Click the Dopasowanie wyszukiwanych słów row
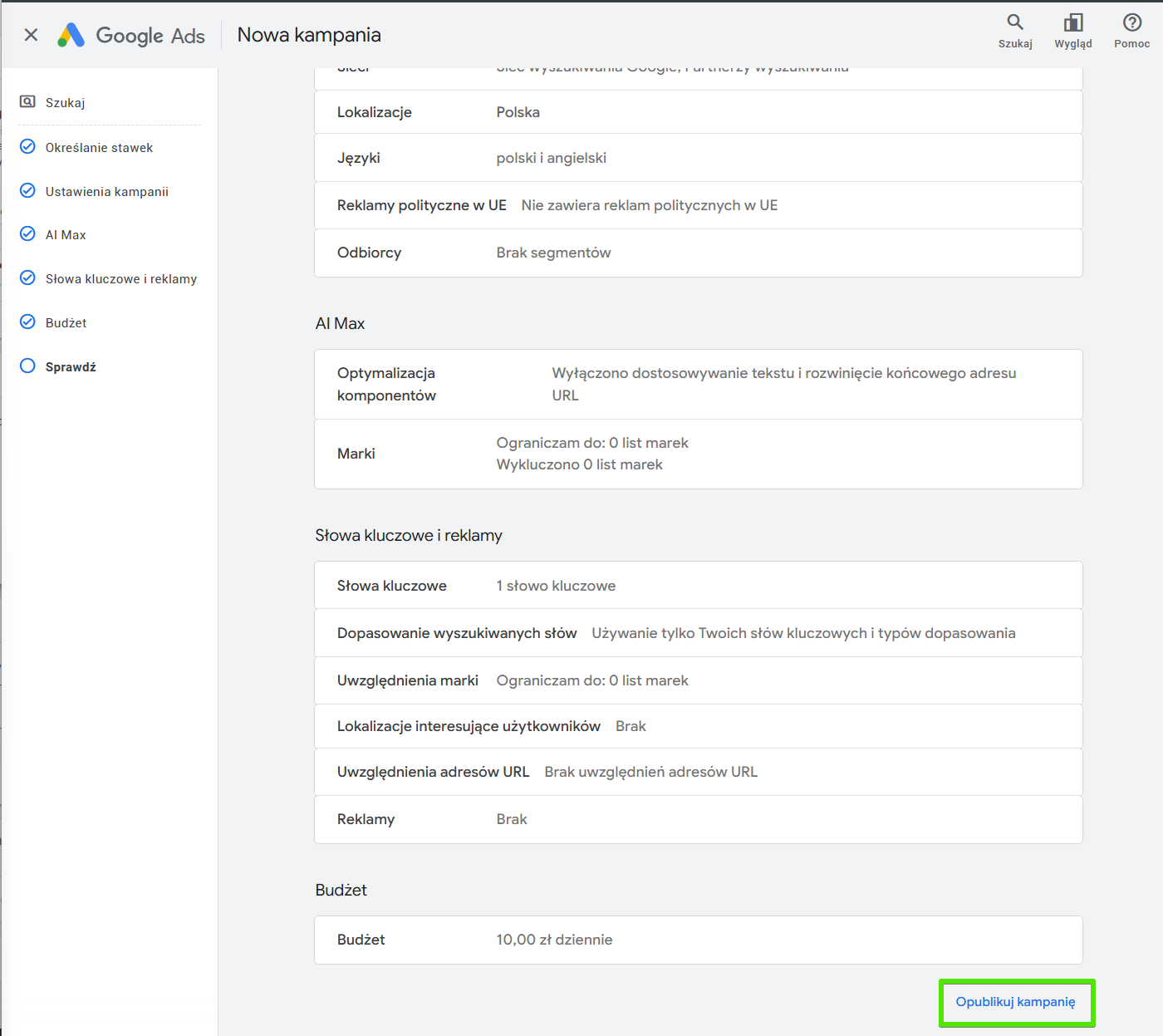 pyautogui.click(x=698, y=633)
